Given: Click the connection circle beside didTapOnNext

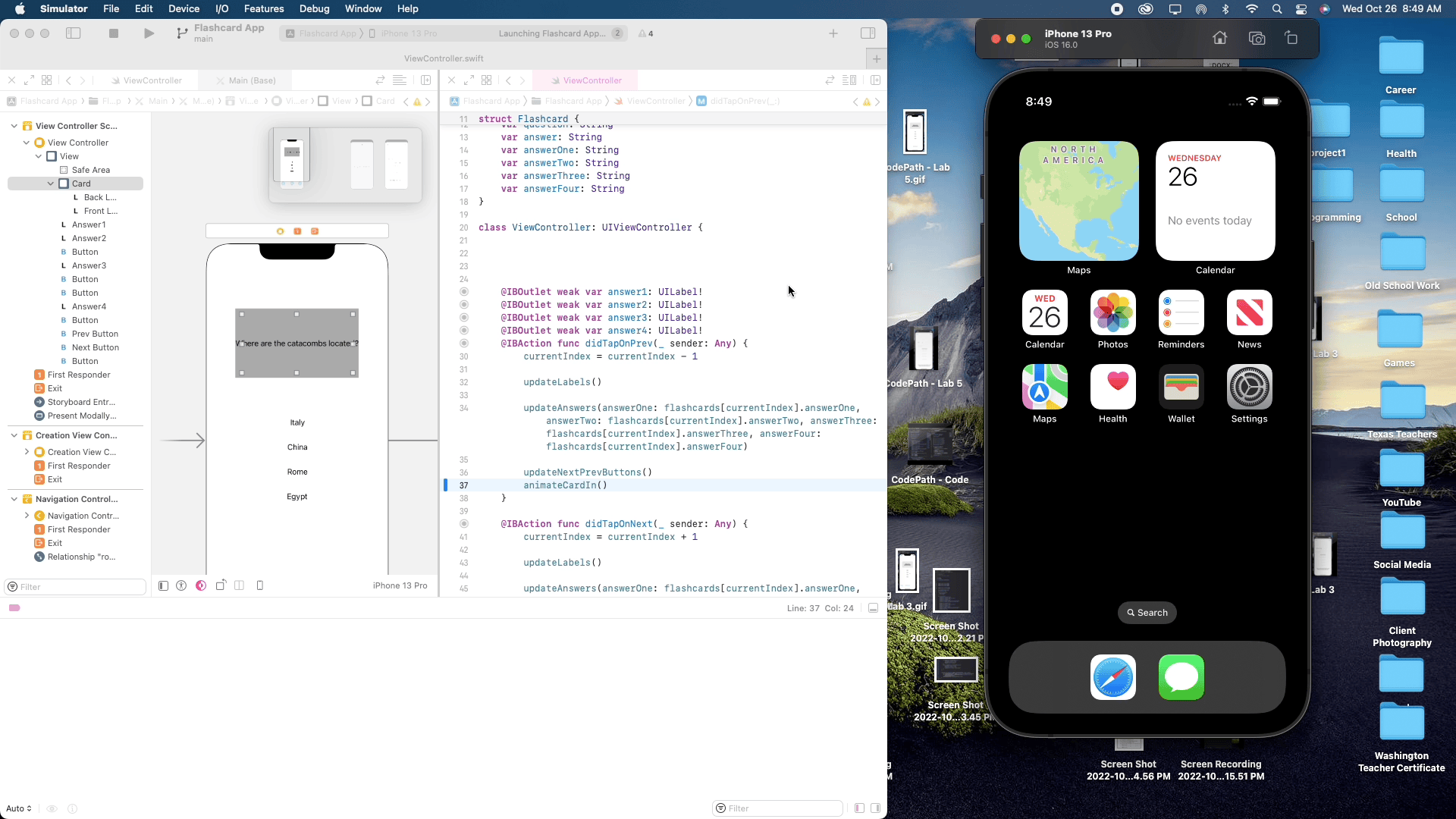Looking at the screenshot, I should [464, 523].
